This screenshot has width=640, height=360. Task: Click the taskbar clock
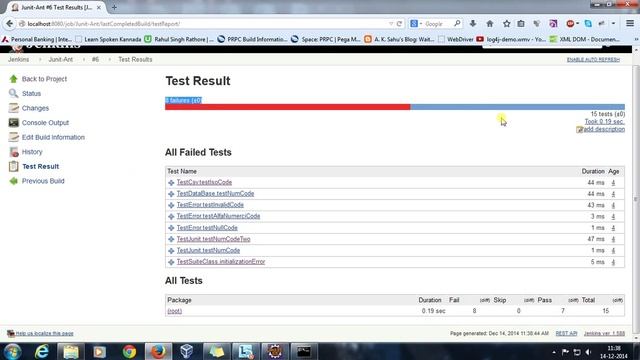click(614, 352)
